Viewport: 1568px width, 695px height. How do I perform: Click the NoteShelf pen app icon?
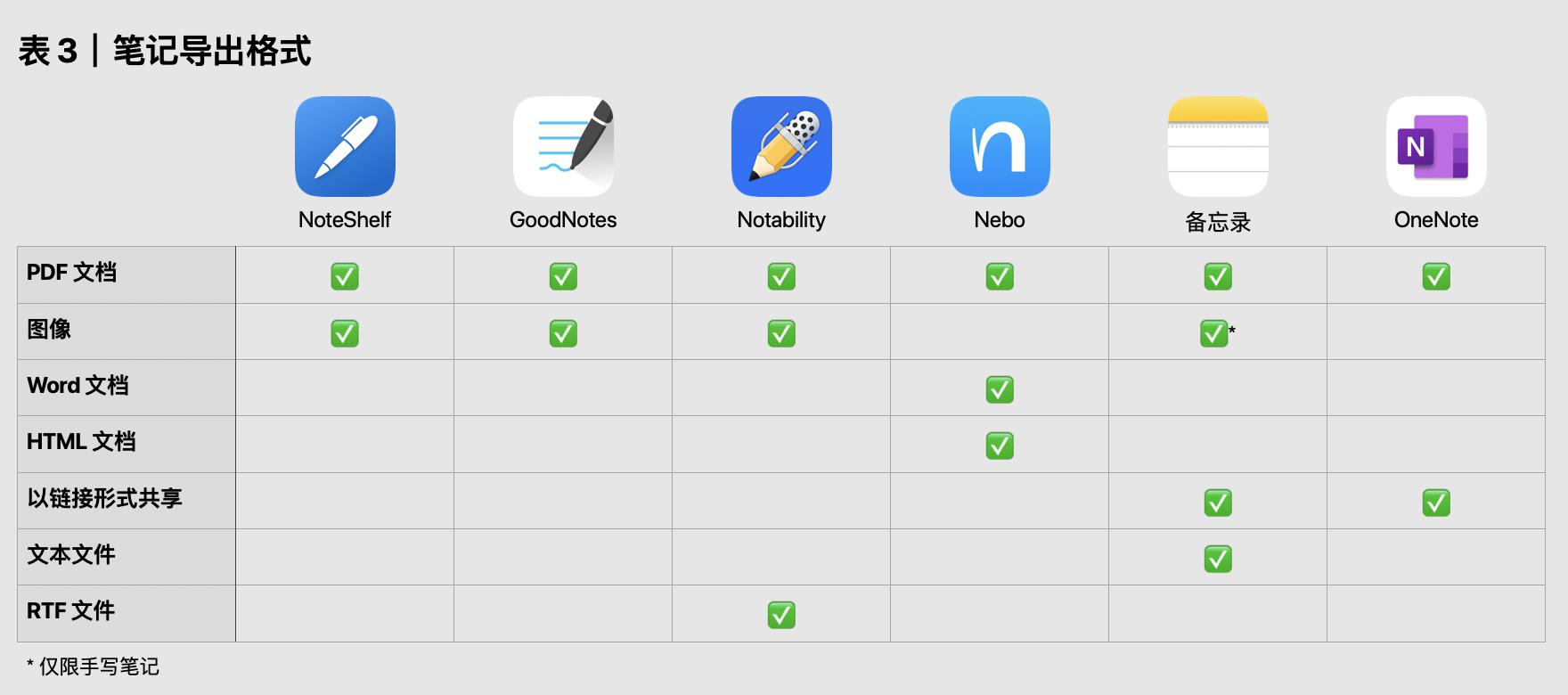pos(345,147)
